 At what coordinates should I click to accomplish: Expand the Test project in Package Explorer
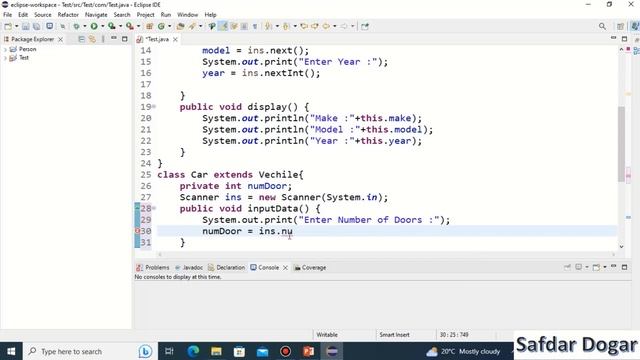click(5, 58)
